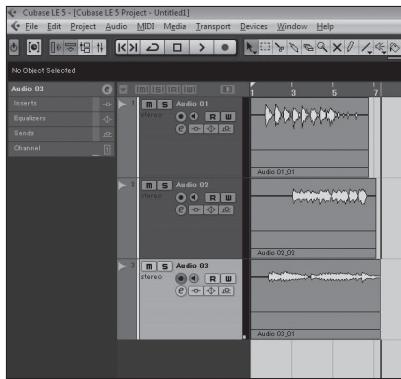Open the Help menu
The height and width of the screenshot is (379, 401).
click(x=325, y=26)
